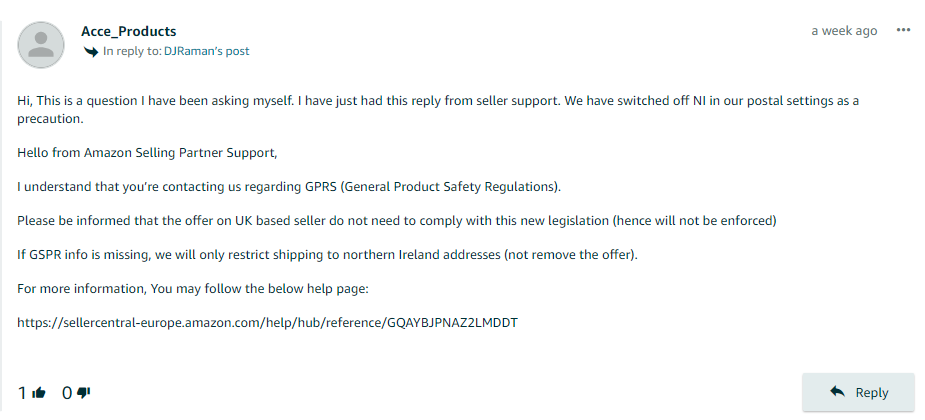Click the like count number 1

22,393
